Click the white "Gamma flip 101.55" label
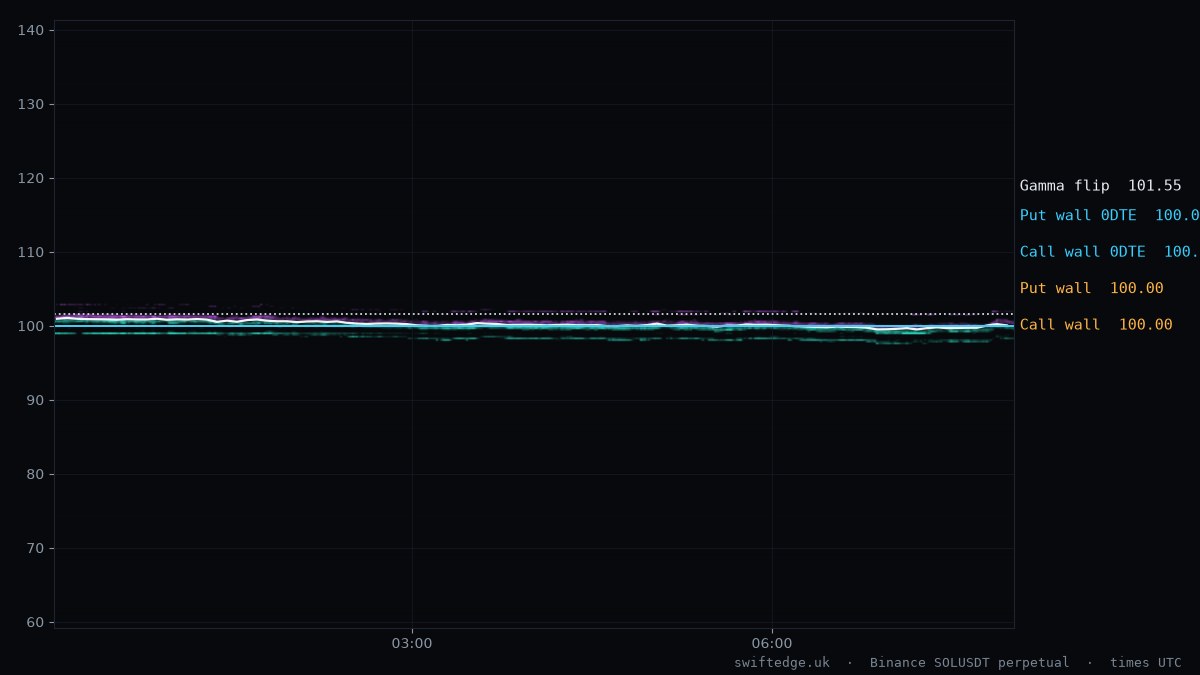 [x=1100, y=186]
